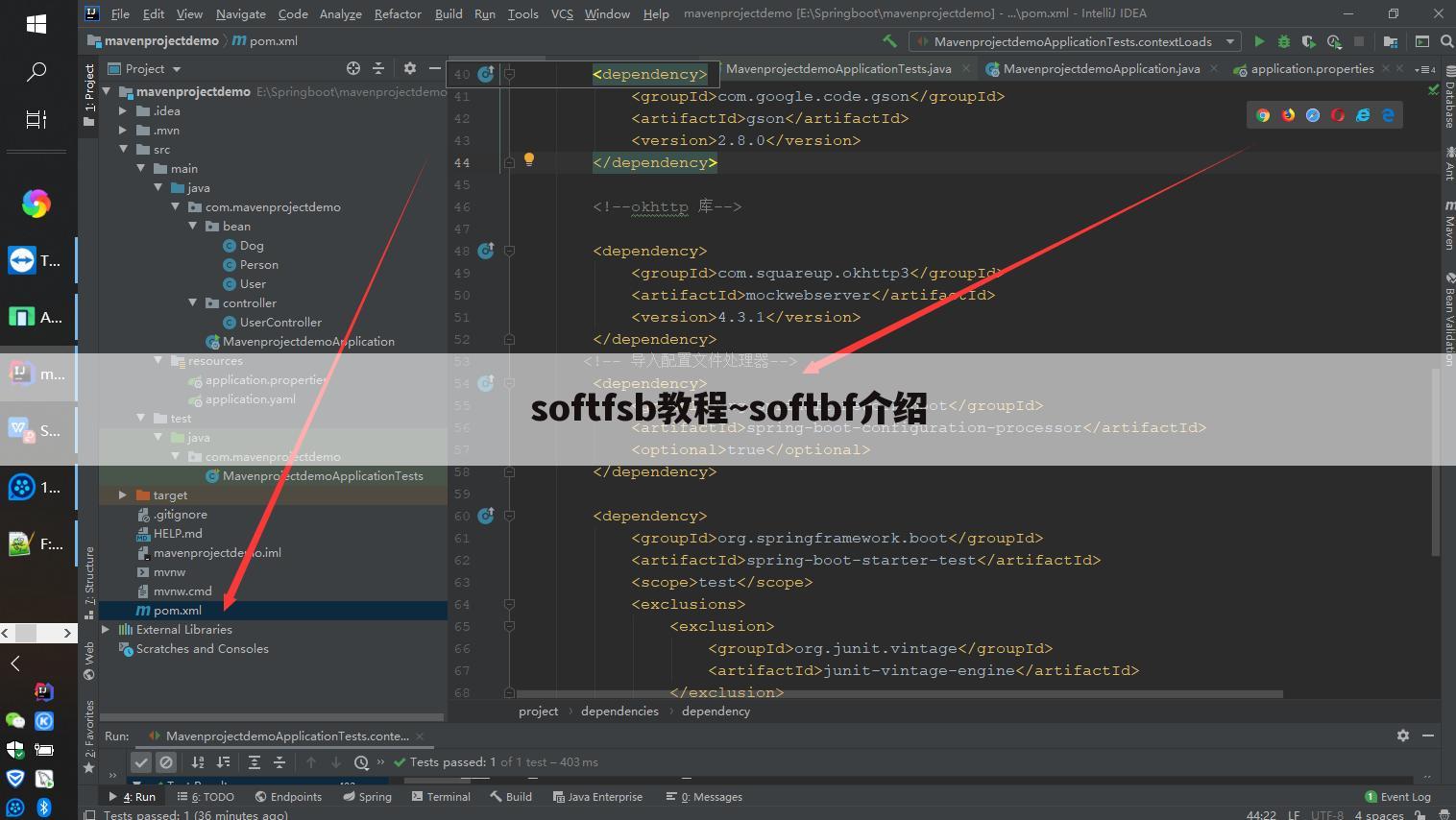Open pom.xml preview in Firefox browser

coord(1288,115)
